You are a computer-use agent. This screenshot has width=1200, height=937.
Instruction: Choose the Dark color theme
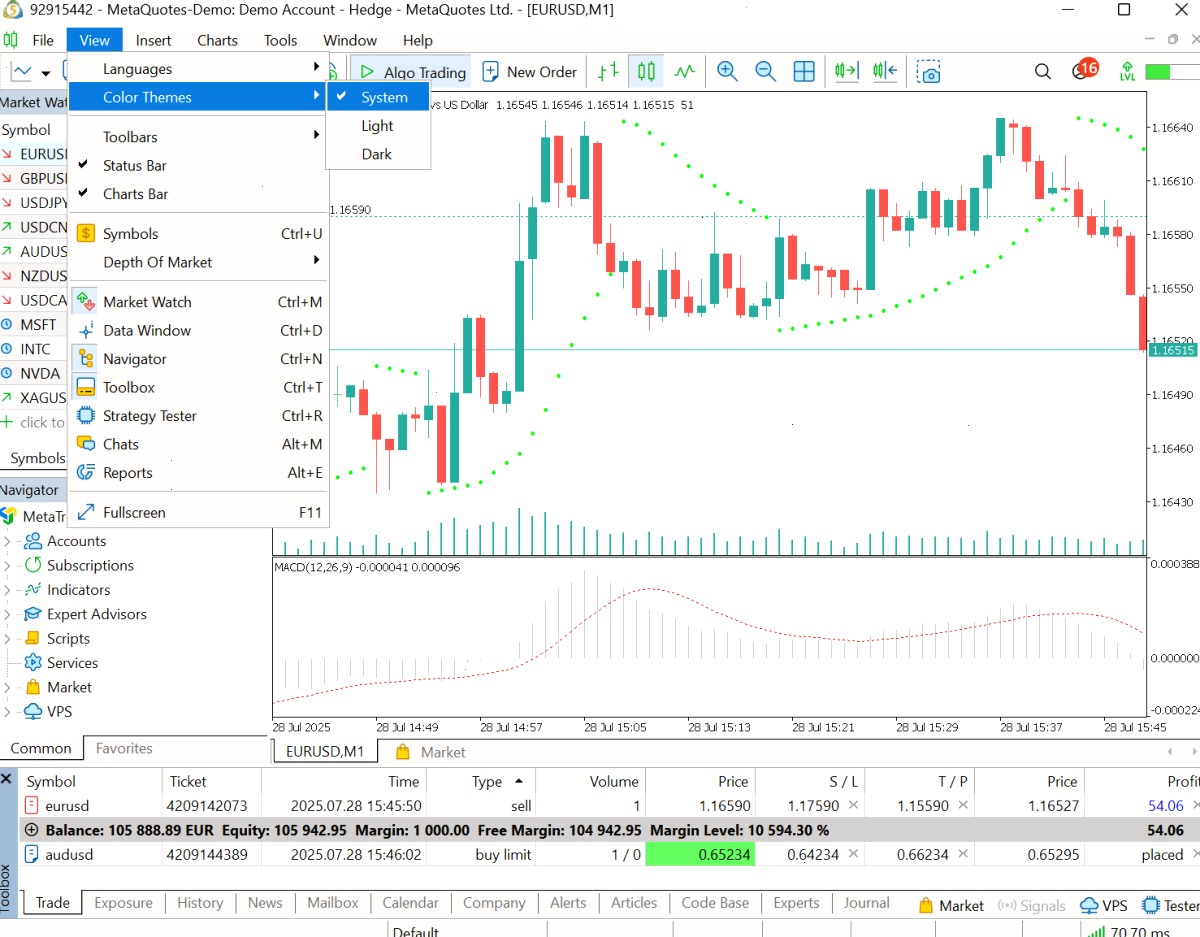(378, 154)
